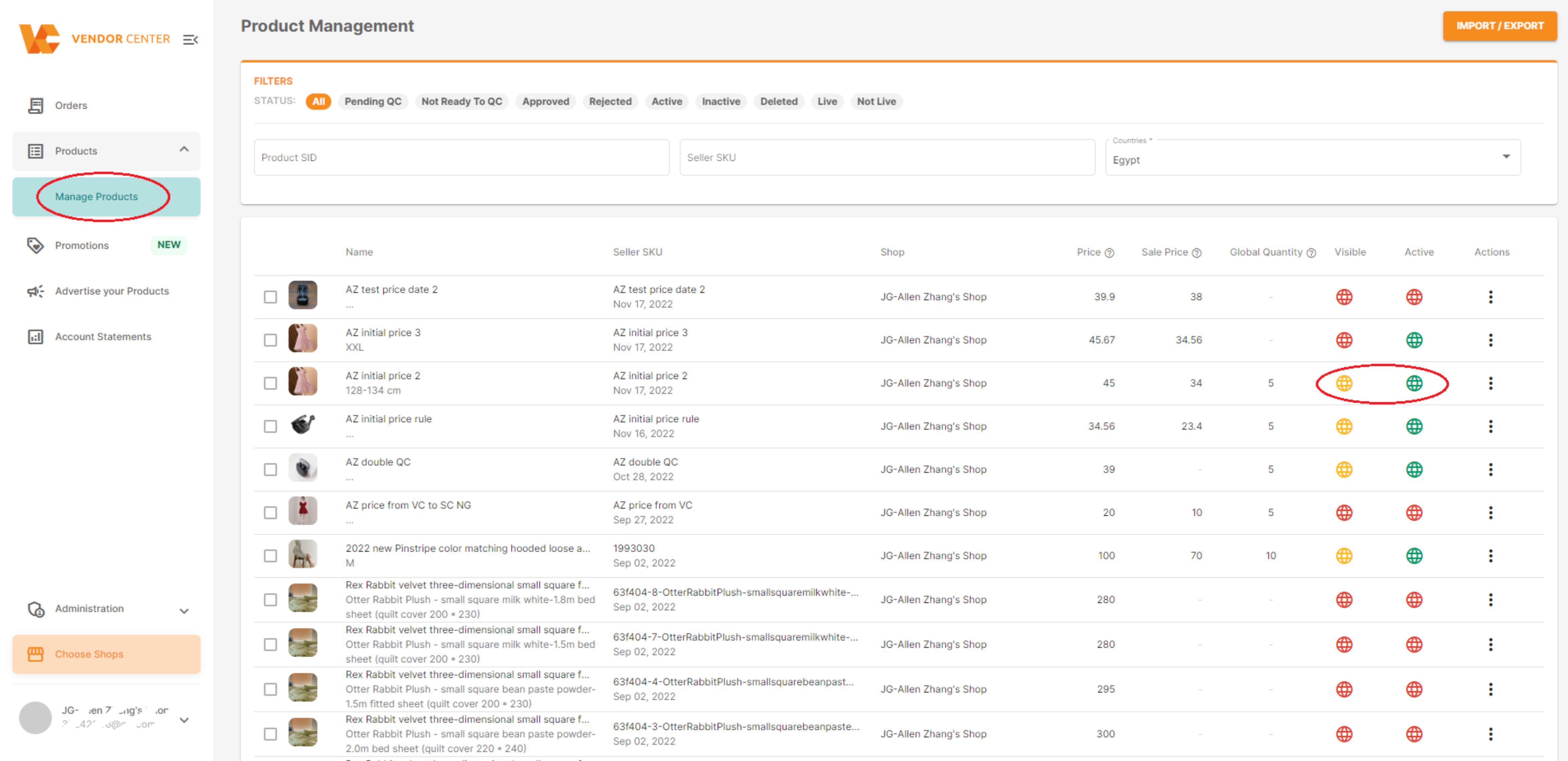Image resolution: width=1568 pixels, height=761 pixels.
Task: Click the Orders receipt icon in sidebar
Action: click(35, 105)
